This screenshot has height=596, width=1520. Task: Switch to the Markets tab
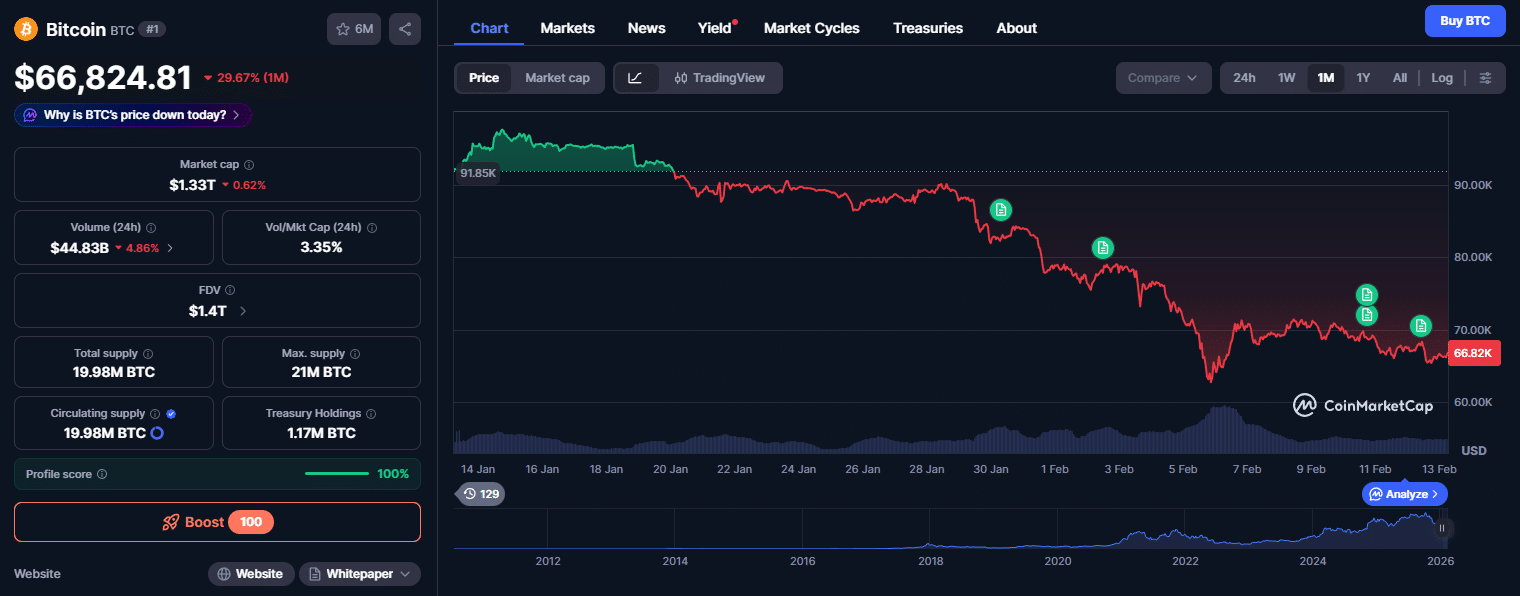point(567,27)
